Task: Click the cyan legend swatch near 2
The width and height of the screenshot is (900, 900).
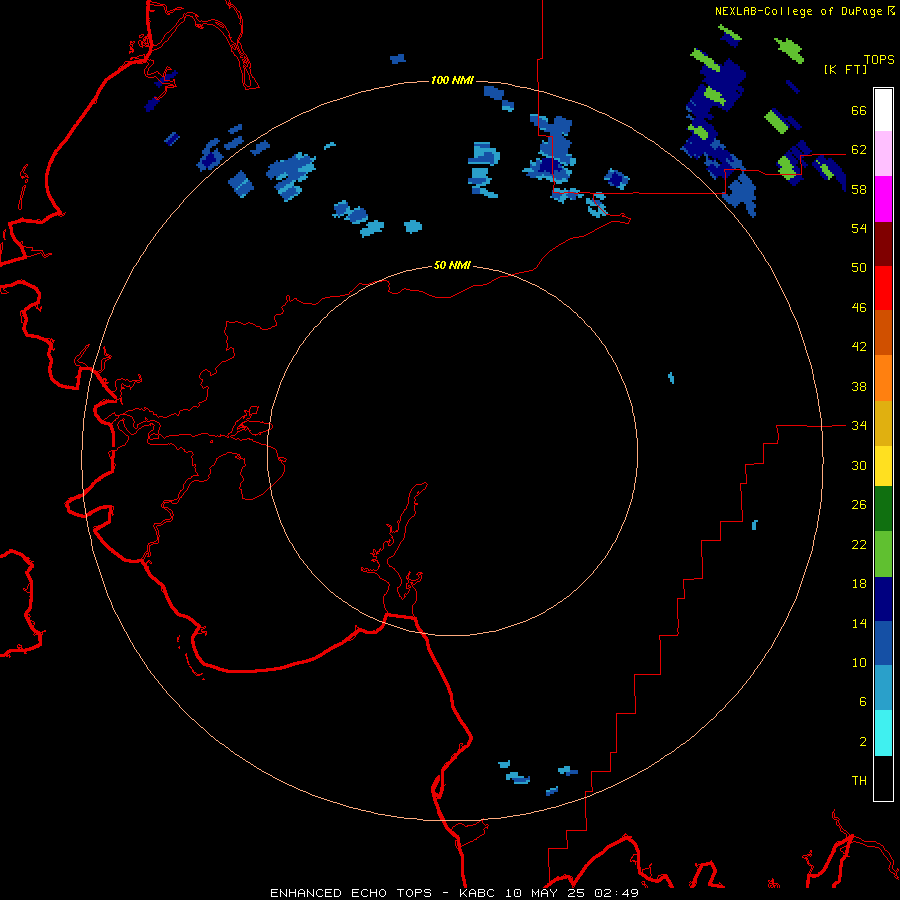Action: [x=883, y=733]
